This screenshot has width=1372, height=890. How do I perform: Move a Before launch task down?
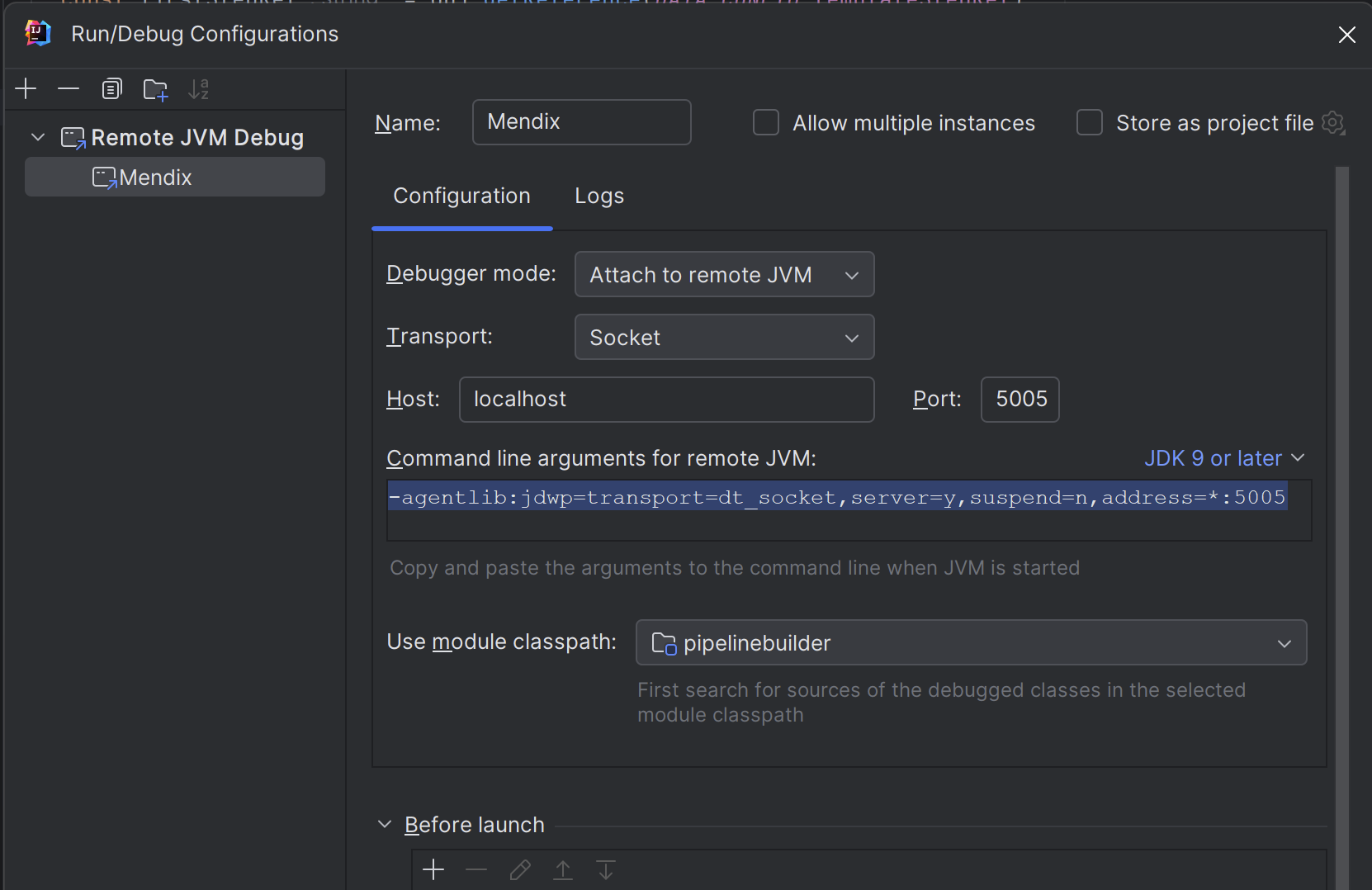pyautogui.click(x=607, y=869)
